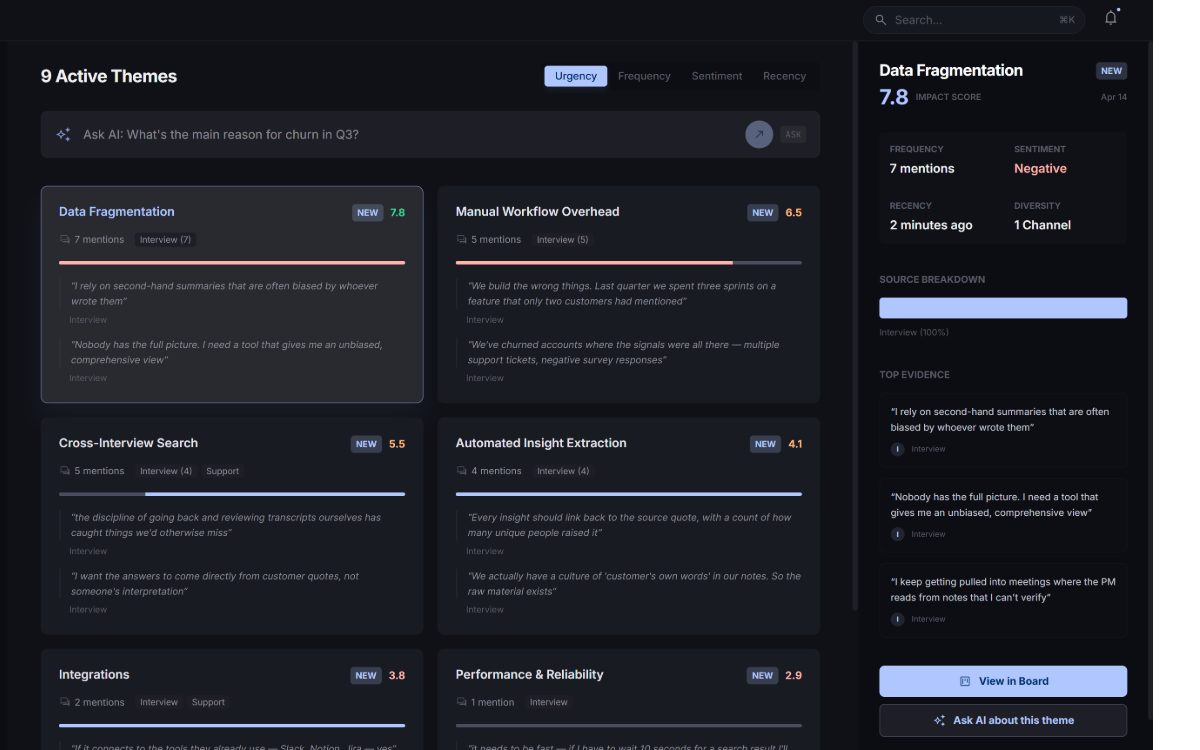1200x750 pixels.
Task: Click the themes list scrollbar
Action: (x=855, y=327)
